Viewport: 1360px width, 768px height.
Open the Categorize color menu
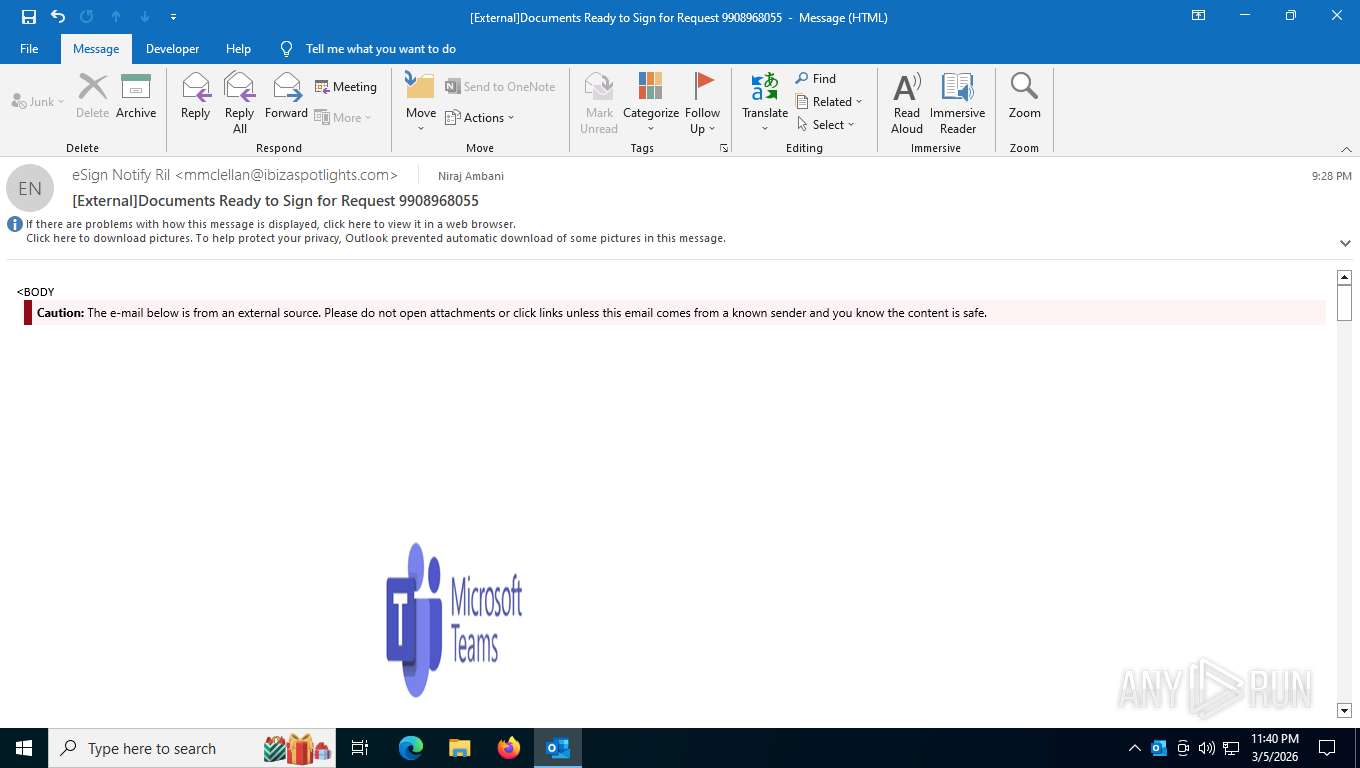651,103
